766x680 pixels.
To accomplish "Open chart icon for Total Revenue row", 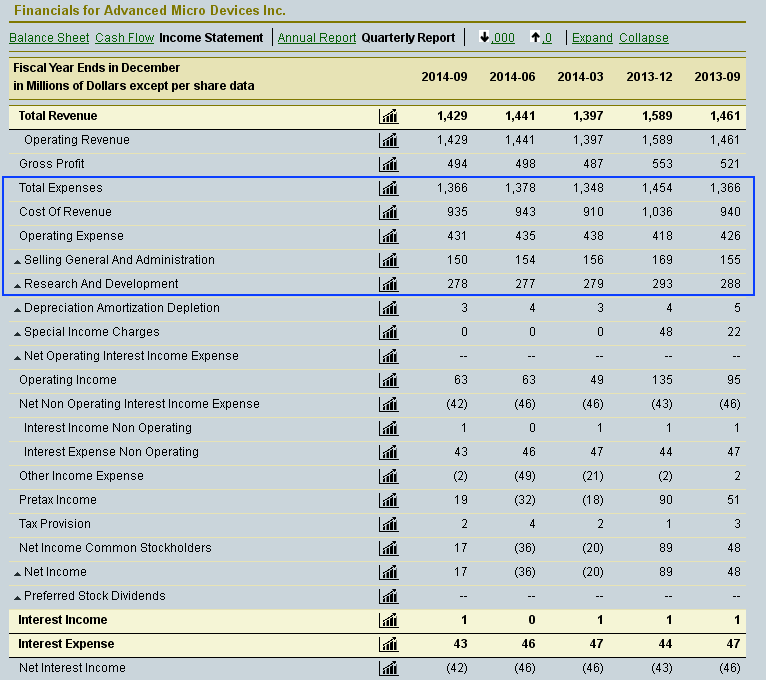I will (389, 116).
